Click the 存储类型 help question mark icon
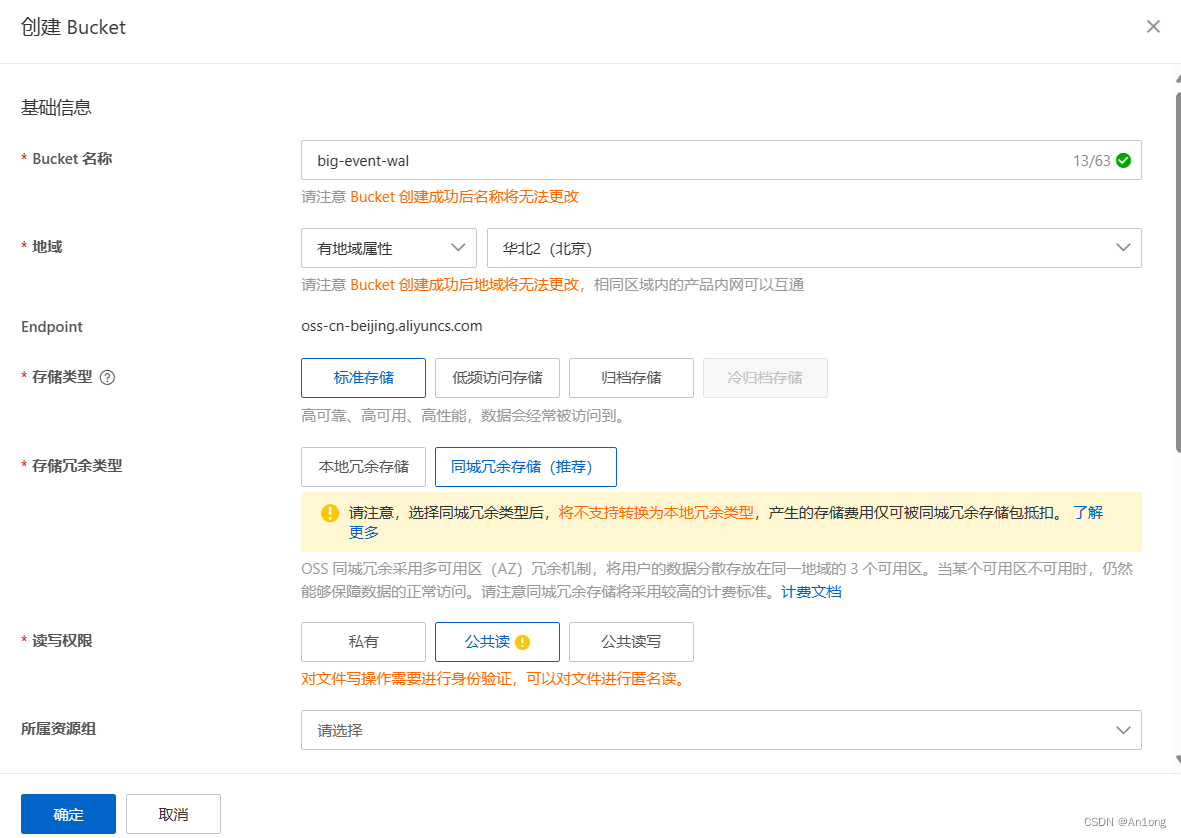Screen dimensions: 1181x838 pos(108,377)
